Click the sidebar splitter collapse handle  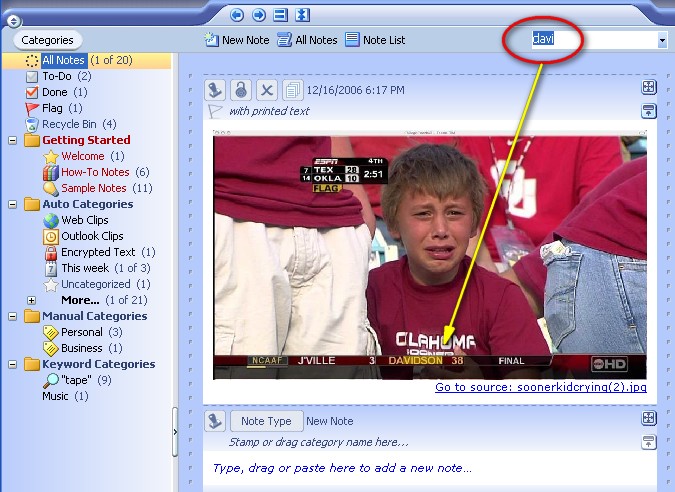tap(175, 432)
